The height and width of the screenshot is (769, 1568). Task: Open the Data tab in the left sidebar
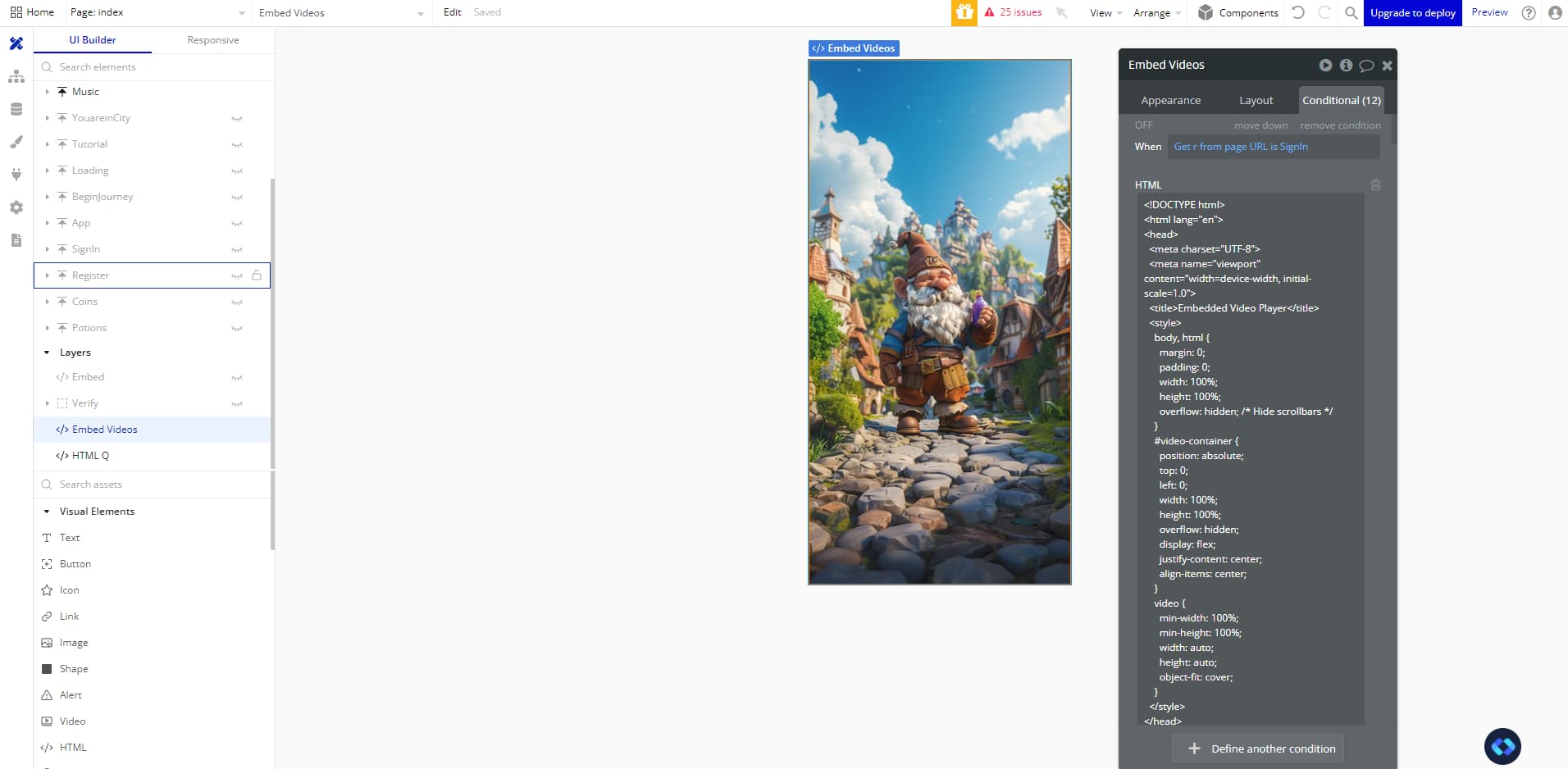tap(16, 108)
